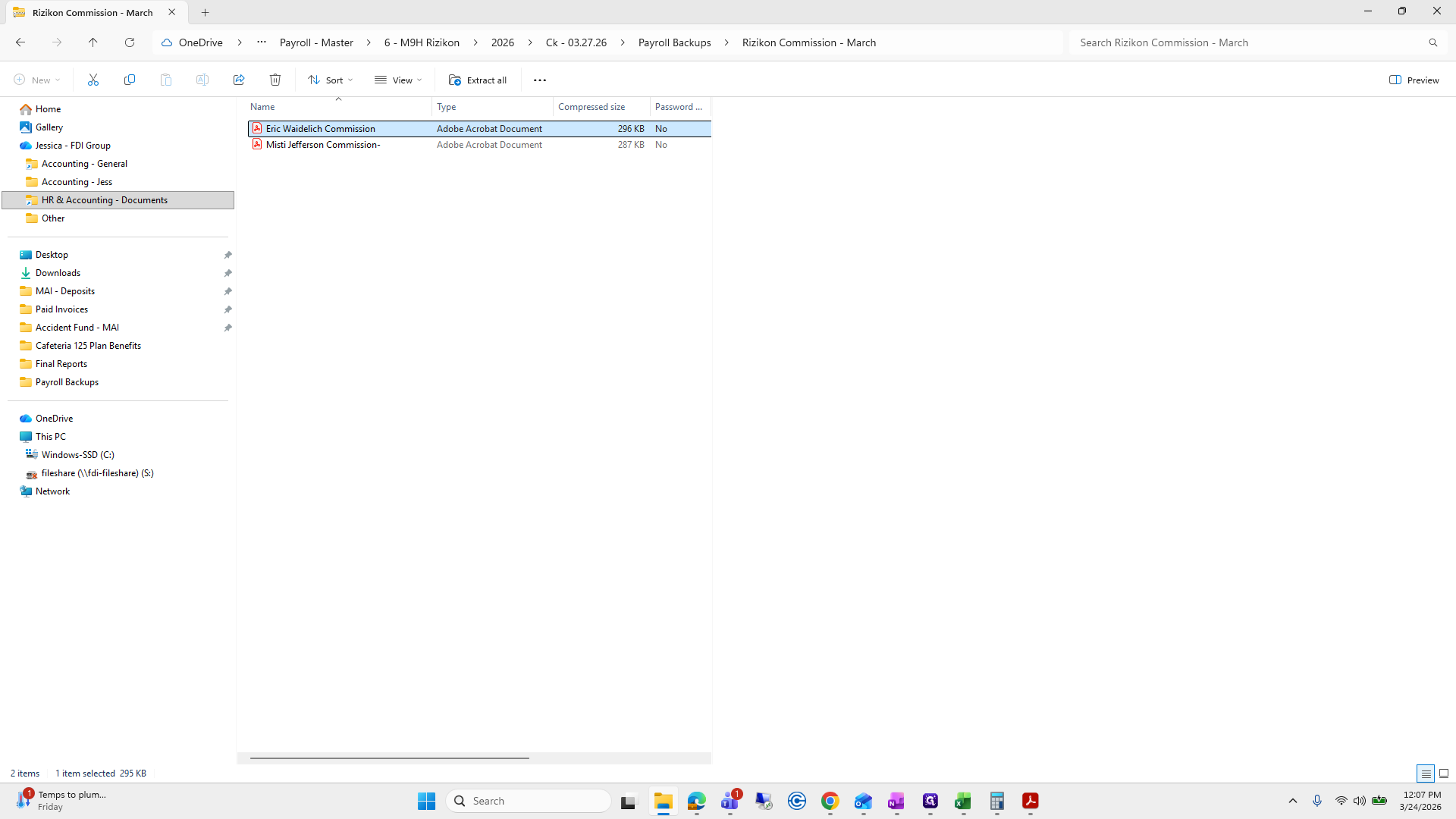Open the View dropdown menu

pyautogui.click(x=398, y=80)
